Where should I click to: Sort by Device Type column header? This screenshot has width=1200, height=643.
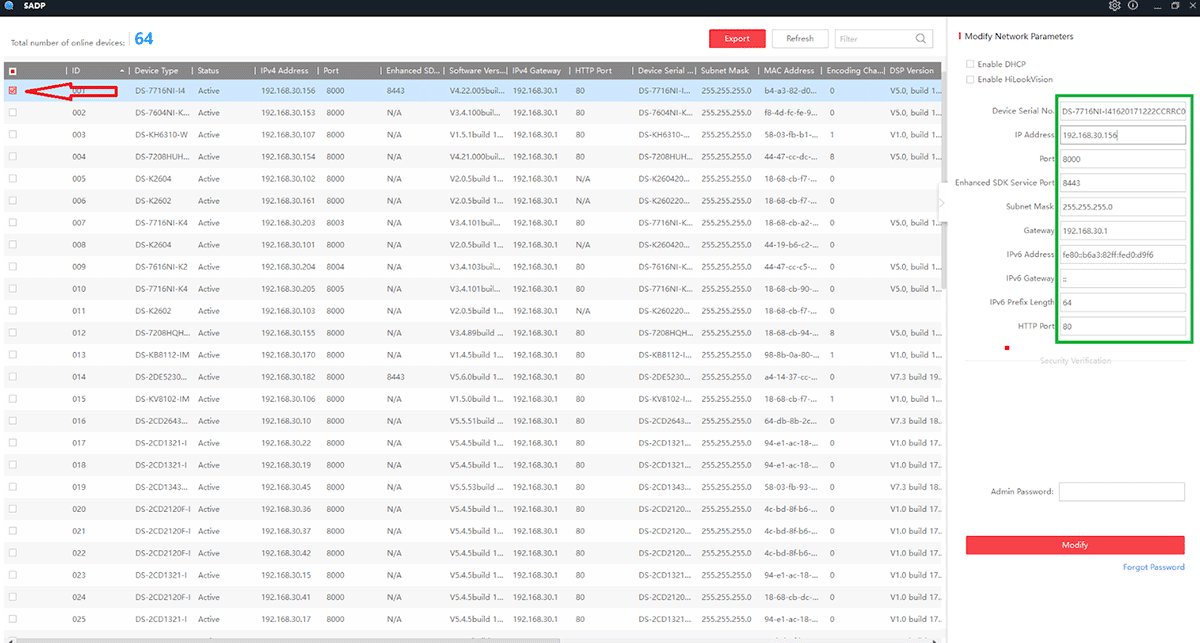coord(156,71)
